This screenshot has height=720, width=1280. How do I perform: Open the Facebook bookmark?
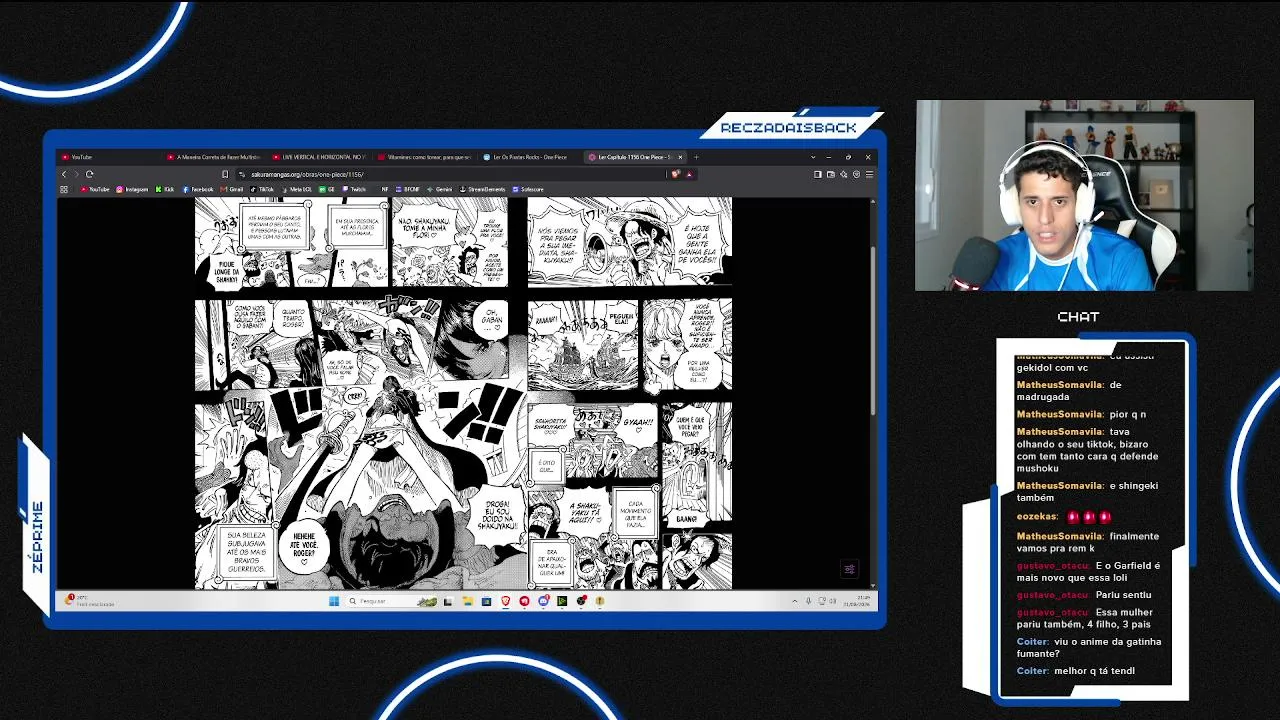(x=198, y=189)
